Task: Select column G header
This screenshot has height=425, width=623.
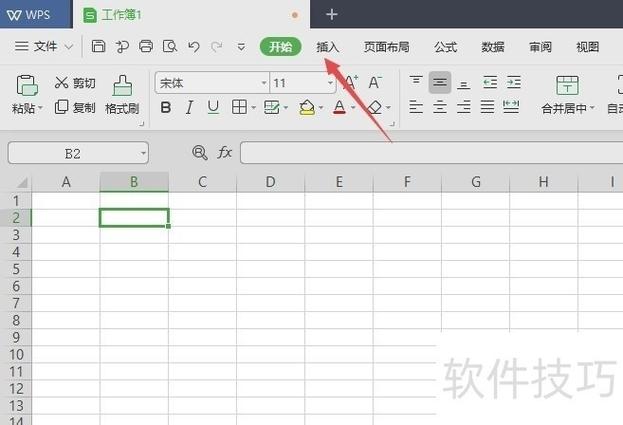Action: [476, 182]
